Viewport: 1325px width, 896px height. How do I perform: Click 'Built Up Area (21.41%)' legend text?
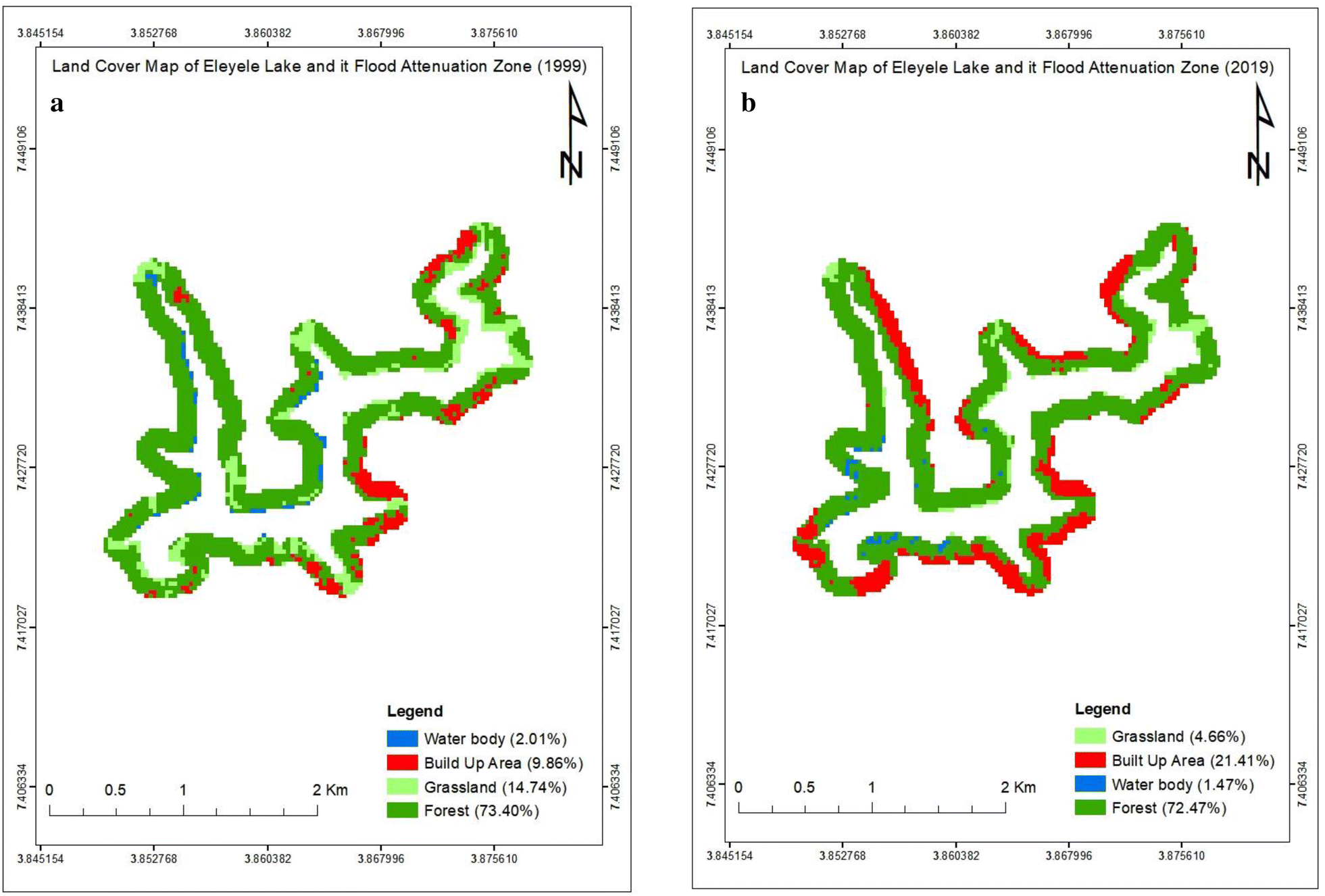tap(1193, 760)
